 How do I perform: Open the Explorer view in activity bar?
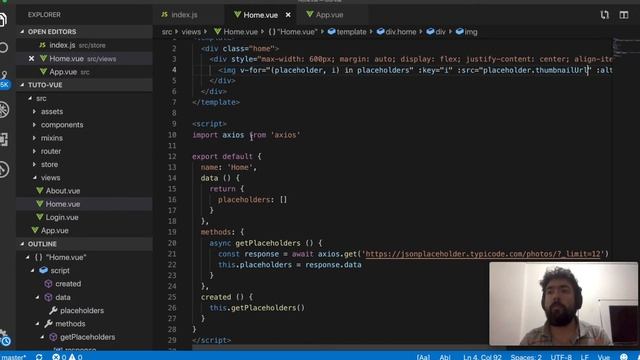tap(3, 19)
